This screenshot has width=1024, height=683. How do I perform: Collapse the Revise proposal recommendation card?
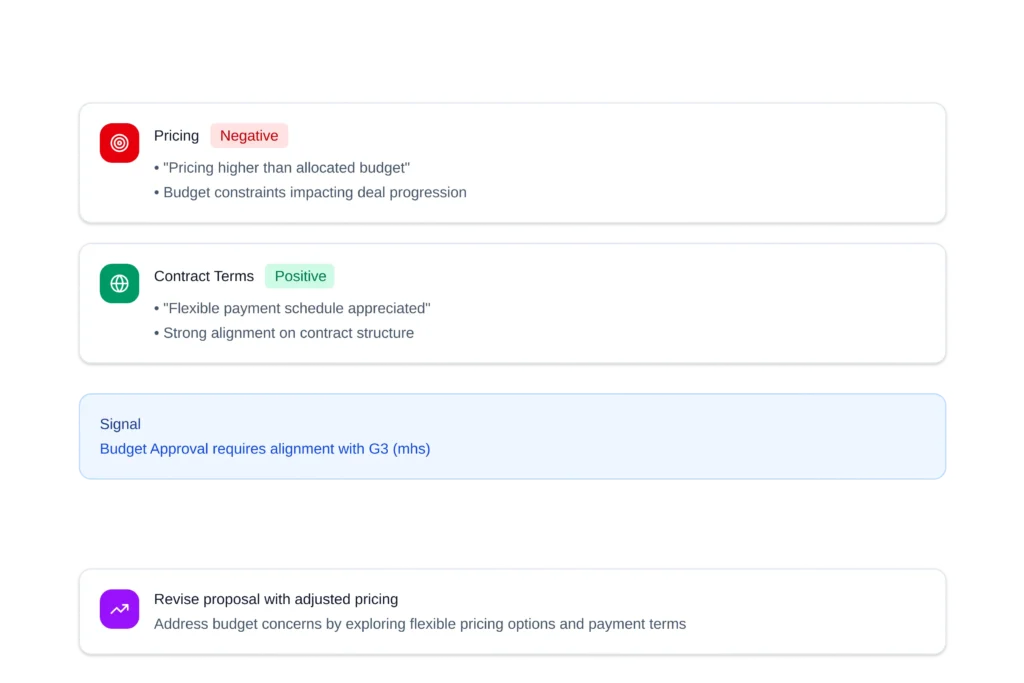click(512, 610)
